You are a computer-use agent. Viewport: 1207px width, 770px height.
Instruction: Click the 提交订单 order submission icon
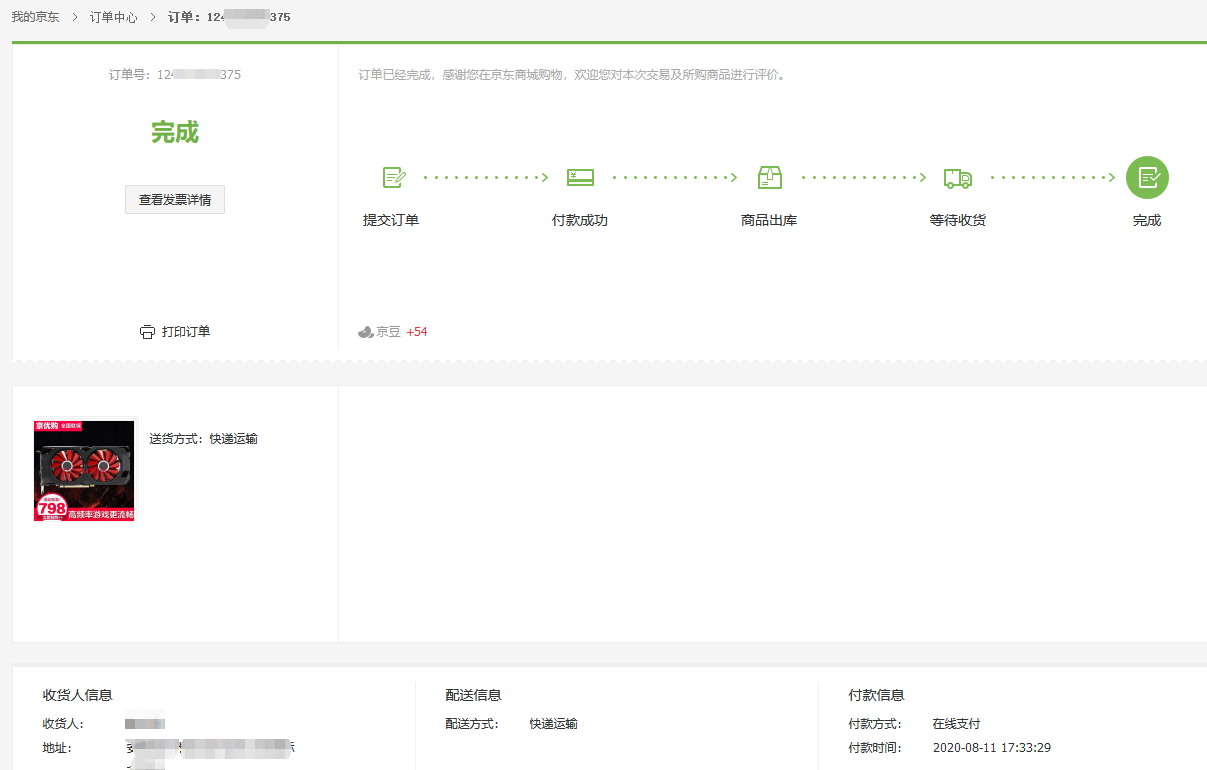393,177
